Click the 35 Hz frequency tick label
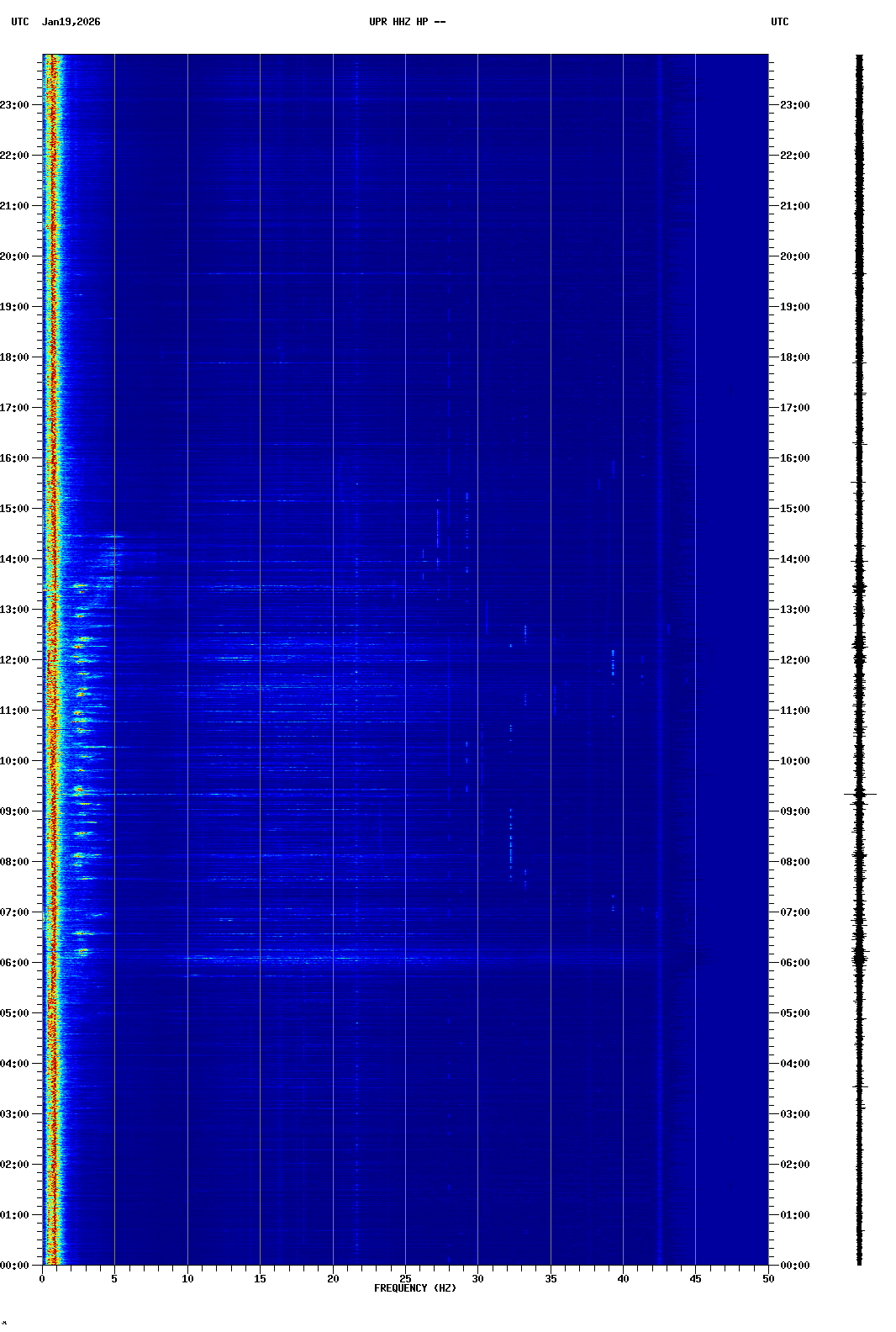This screenshot has width=896, height=1332. 551,1279
